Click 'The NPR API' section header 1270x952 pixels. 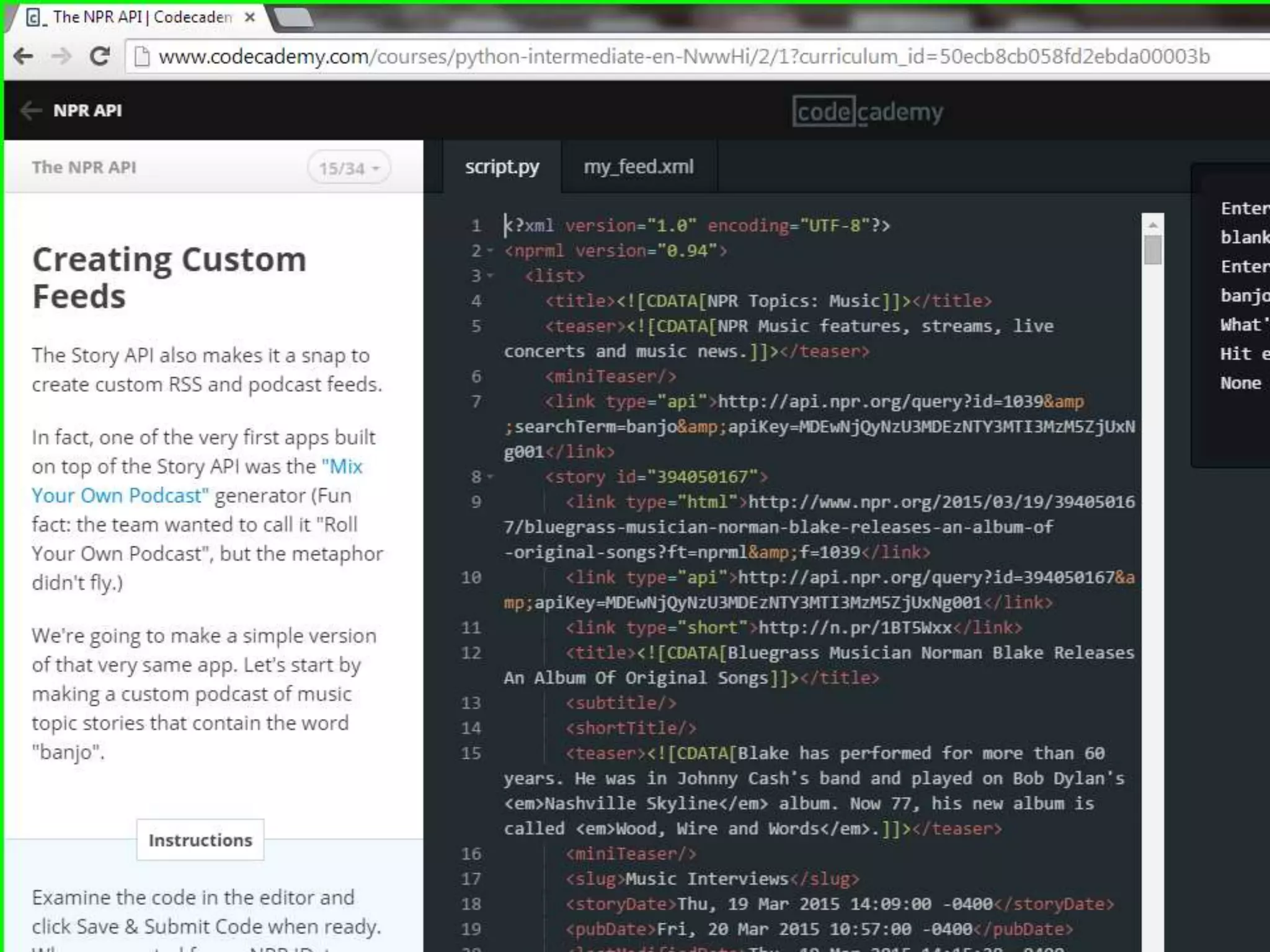(84, 167)
